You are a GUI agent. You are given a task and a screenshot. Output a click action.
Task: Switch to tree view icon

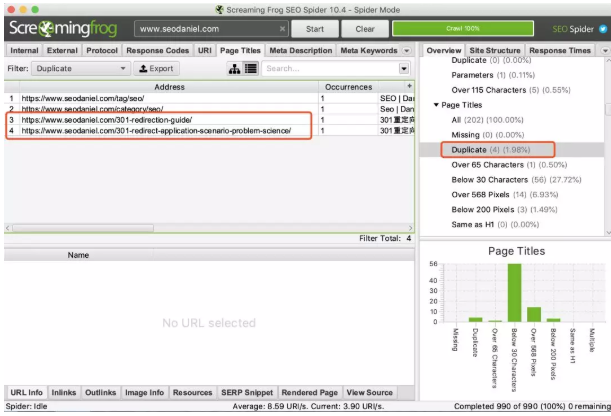point(233,69)
